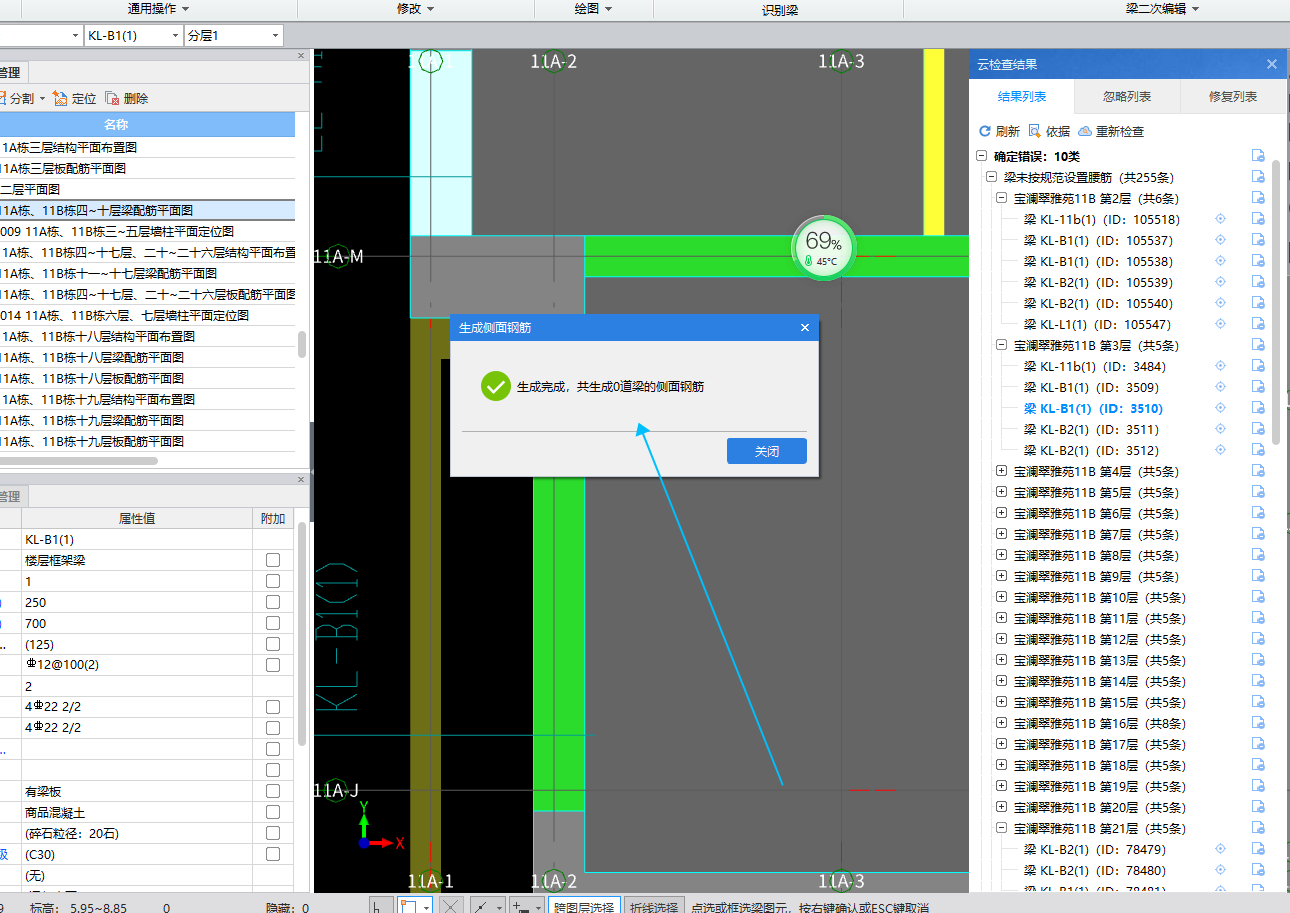This screenshot has width=1290, height=913.
Task: Switch to the 忽略列表 tab
Action: pos(1127,97)
